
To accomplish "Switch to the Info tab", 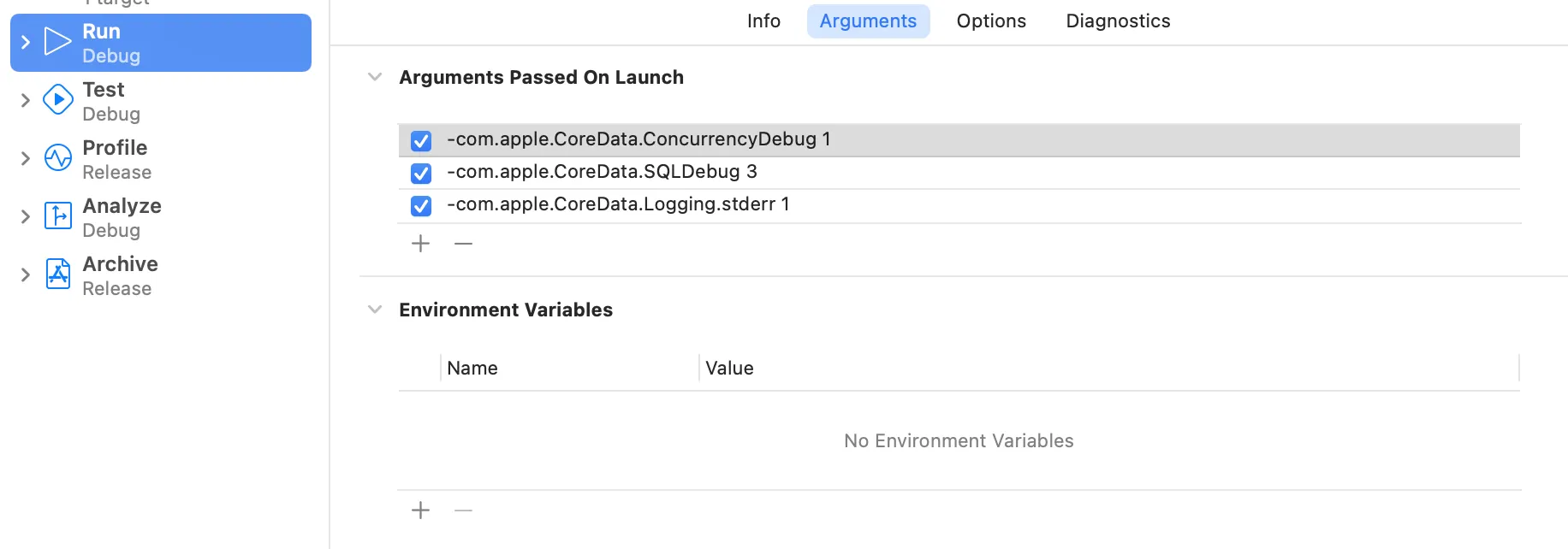I will tap(763, 21).
